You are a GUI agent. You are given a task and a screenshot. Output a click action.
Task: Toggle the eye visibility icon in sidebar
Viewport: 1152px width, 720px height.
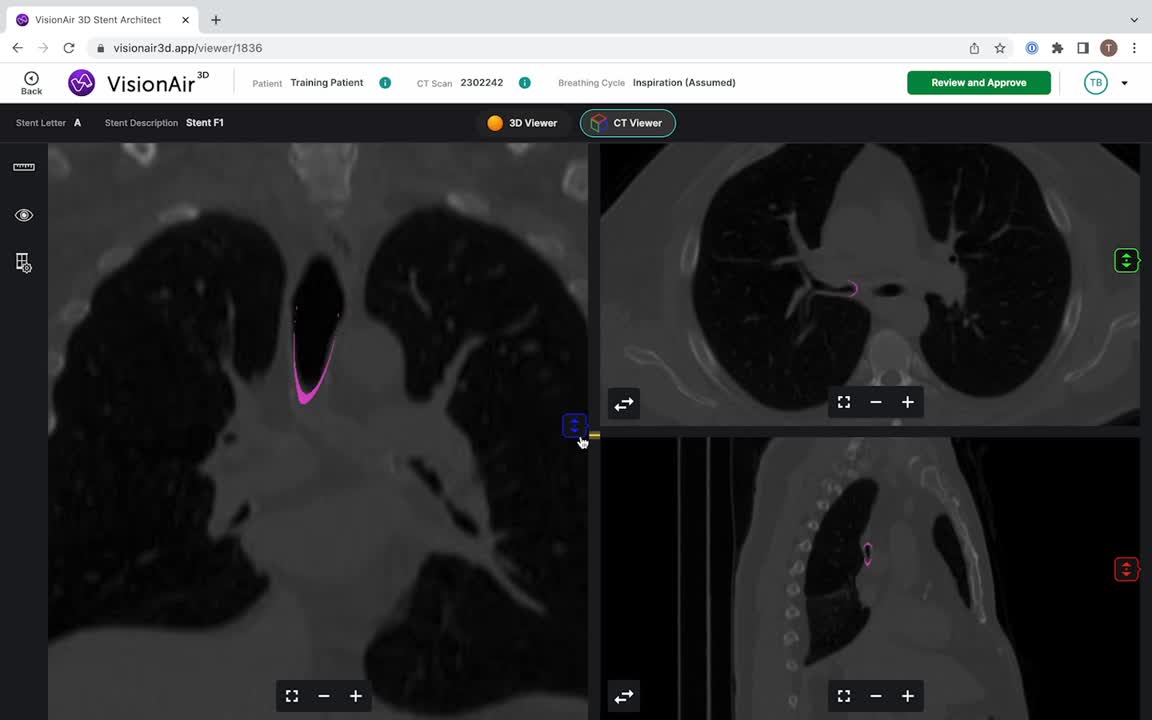[24, 215]
